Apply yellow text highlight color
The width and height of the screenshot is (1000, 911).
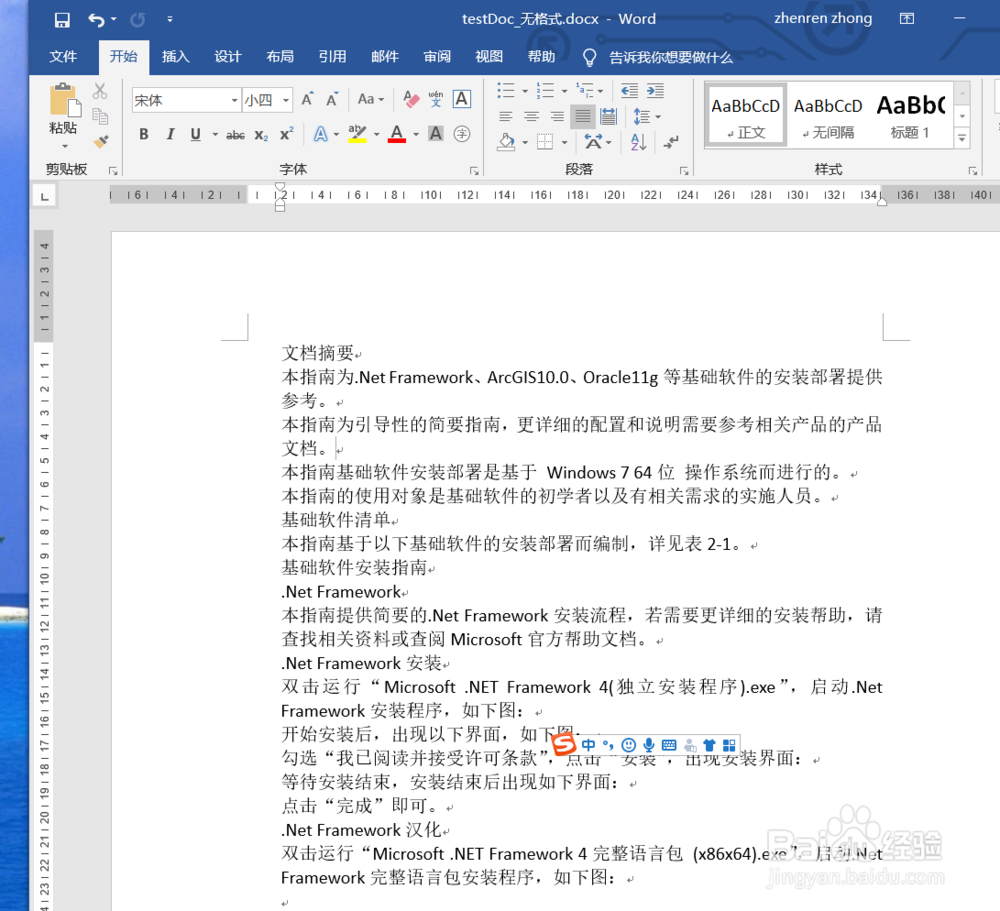[x=357, y=134]
